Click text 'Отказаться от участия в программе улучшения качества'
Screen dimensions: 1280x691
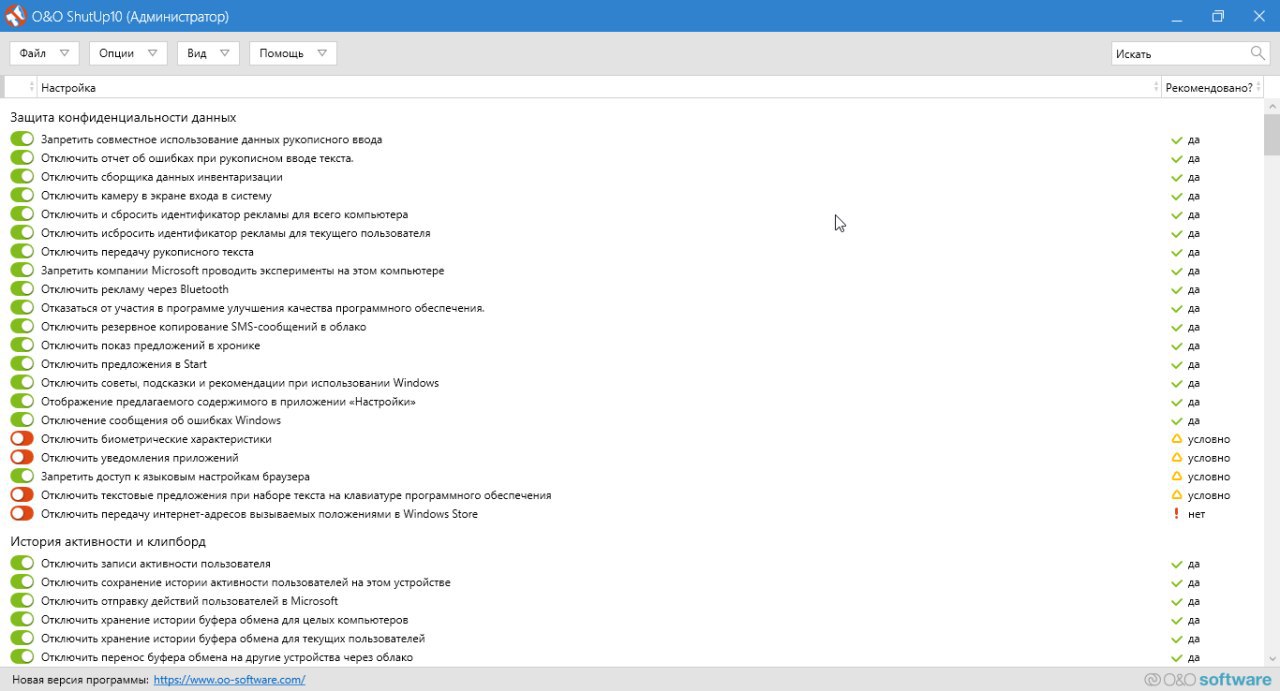coord(263,308)
